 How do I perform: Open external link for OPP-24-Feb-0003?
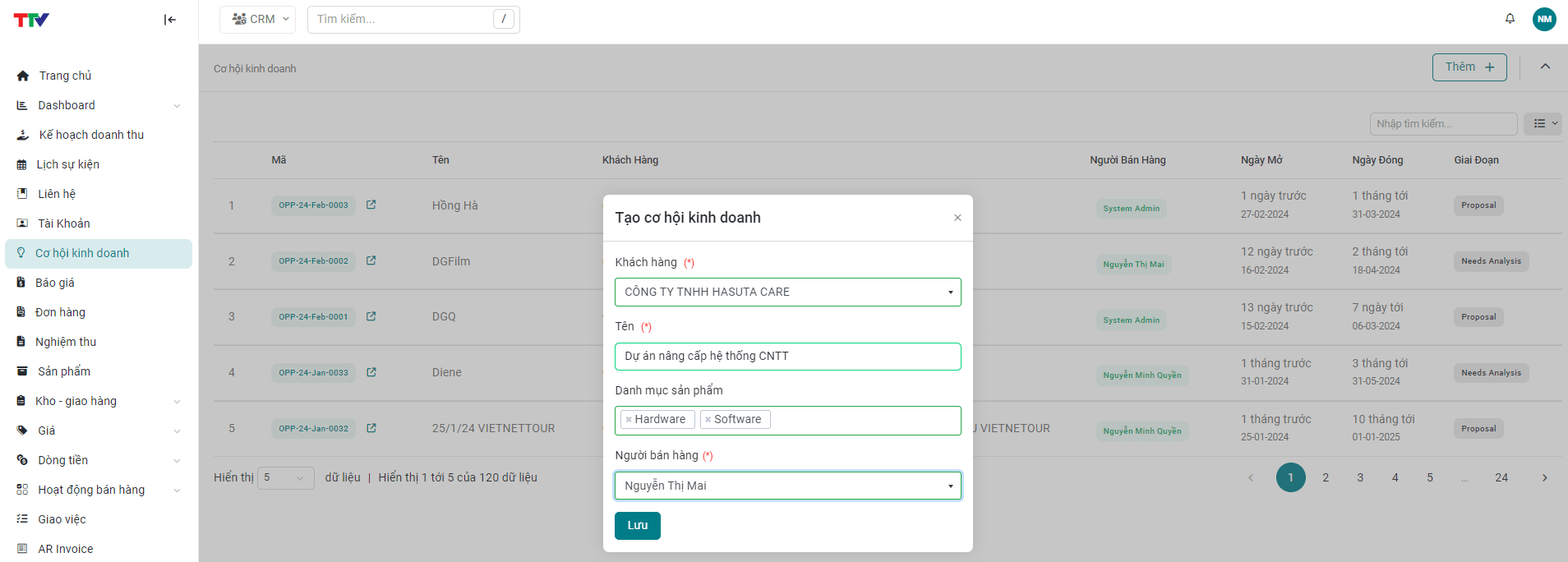[371, 205]
